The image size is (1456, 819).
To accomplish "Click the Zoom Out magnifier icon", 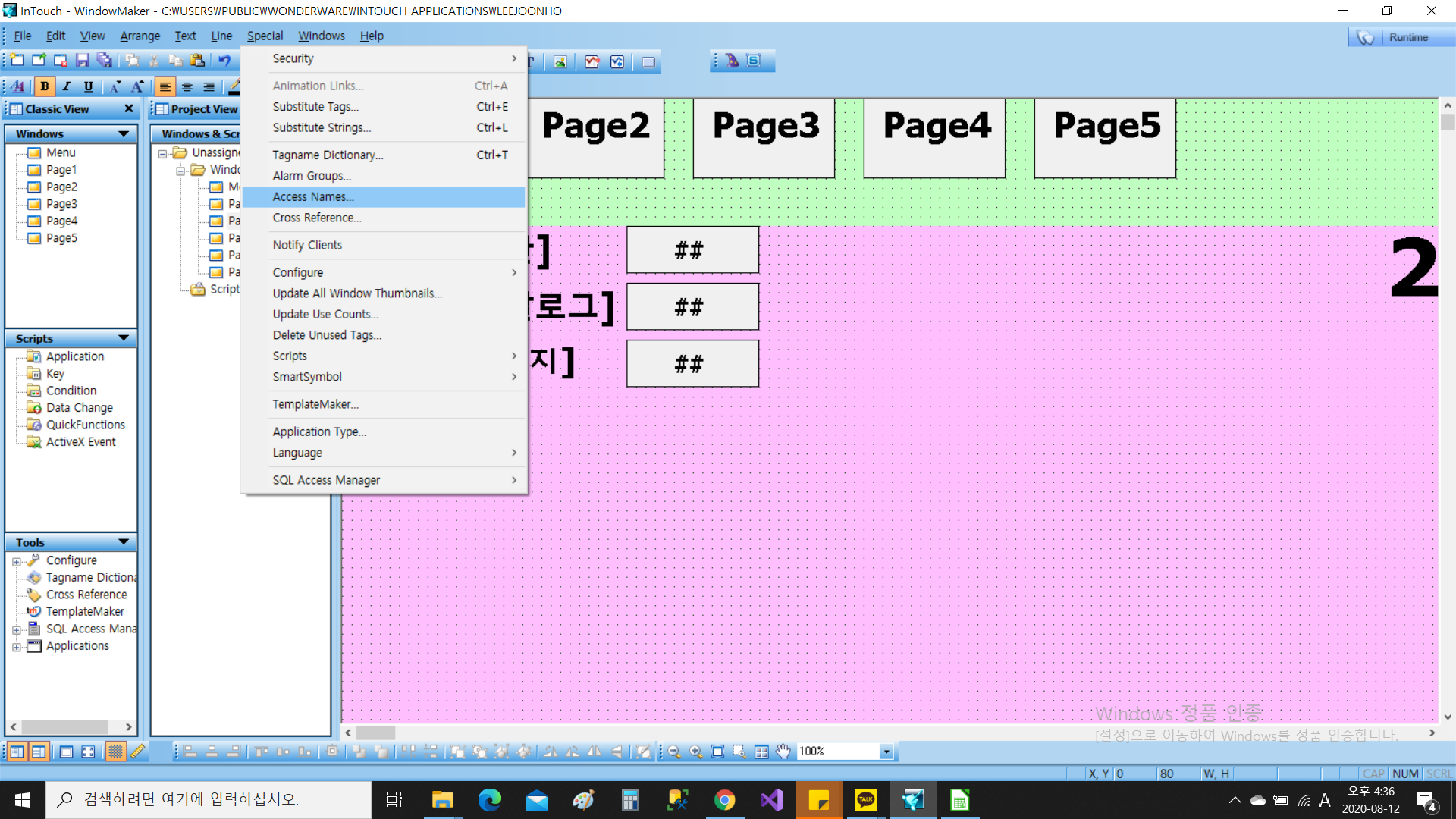I will pos(674,752).
